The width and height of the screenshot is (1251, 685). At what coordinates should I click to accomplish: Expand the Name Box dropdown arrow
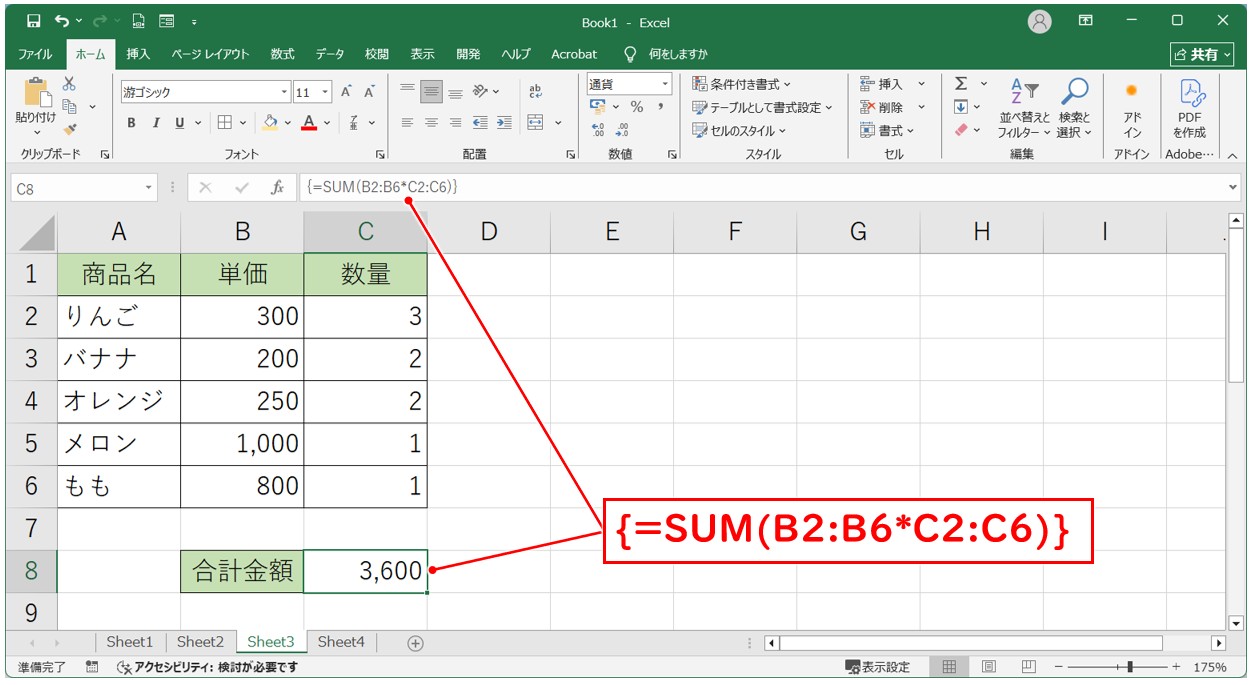tap(149, 187)
